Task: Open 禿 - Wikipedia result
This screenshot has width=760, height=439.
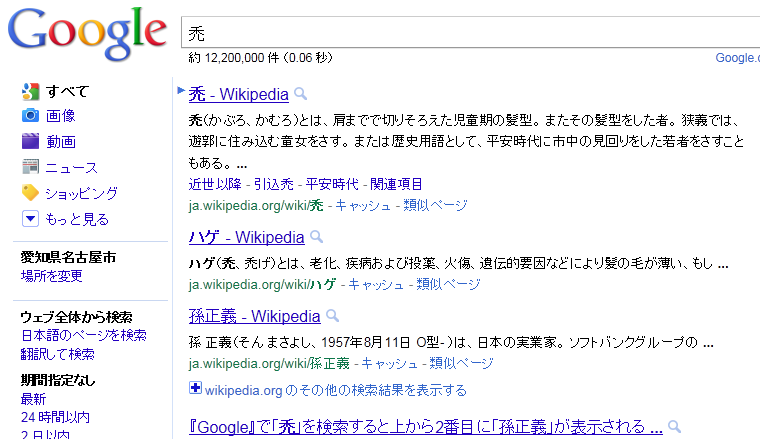Action: coord(238,94)
